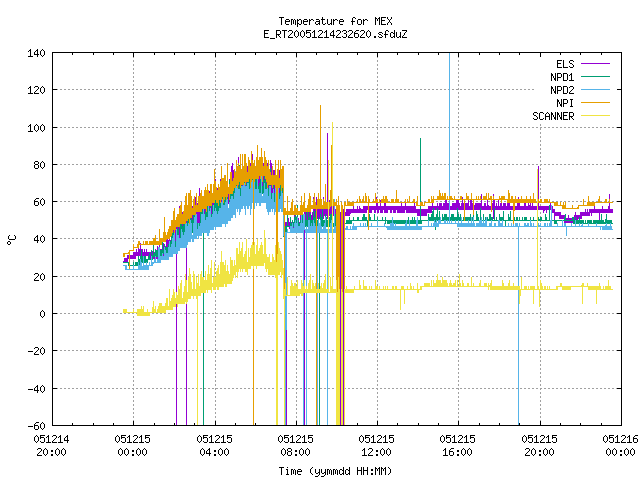Image resolution: width=640 pixels, height=480 pixels.
Task: Click the x-axis label 051216 00:00
Action: (620, 446)
